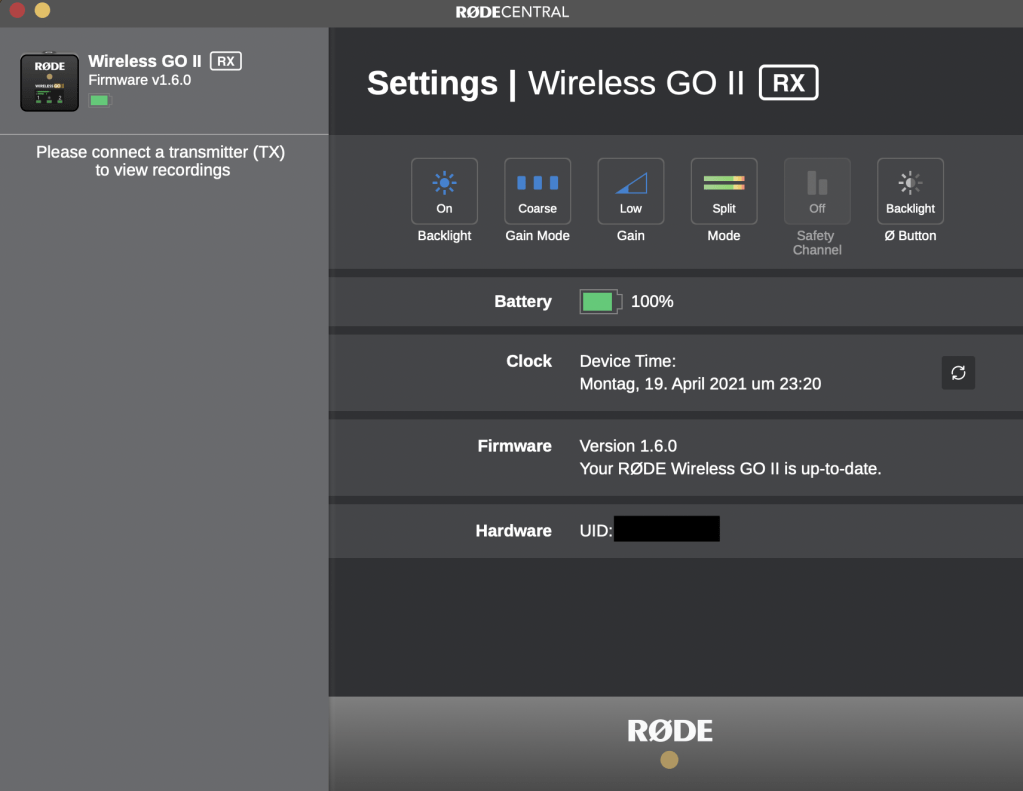
Task: Change the Low Gain level
Action: click(x=630, y=191)
